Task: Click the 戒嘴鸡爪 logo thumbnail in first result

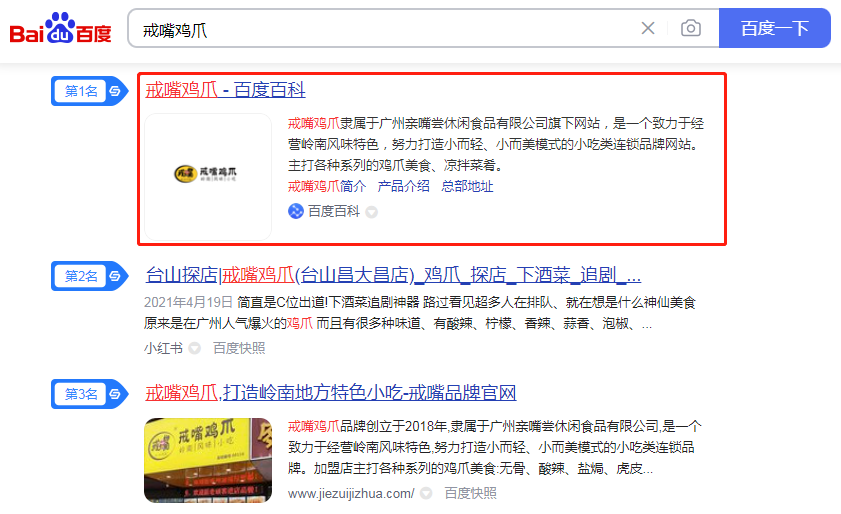Action: (x=208, y=173)
